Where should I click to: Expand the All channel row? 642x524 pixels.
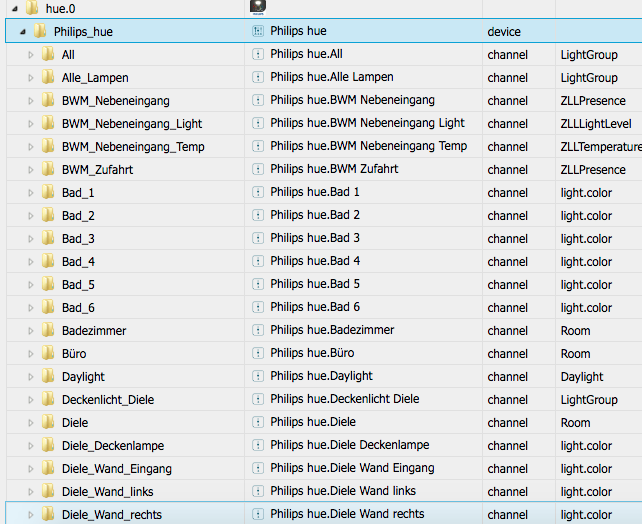31,54
